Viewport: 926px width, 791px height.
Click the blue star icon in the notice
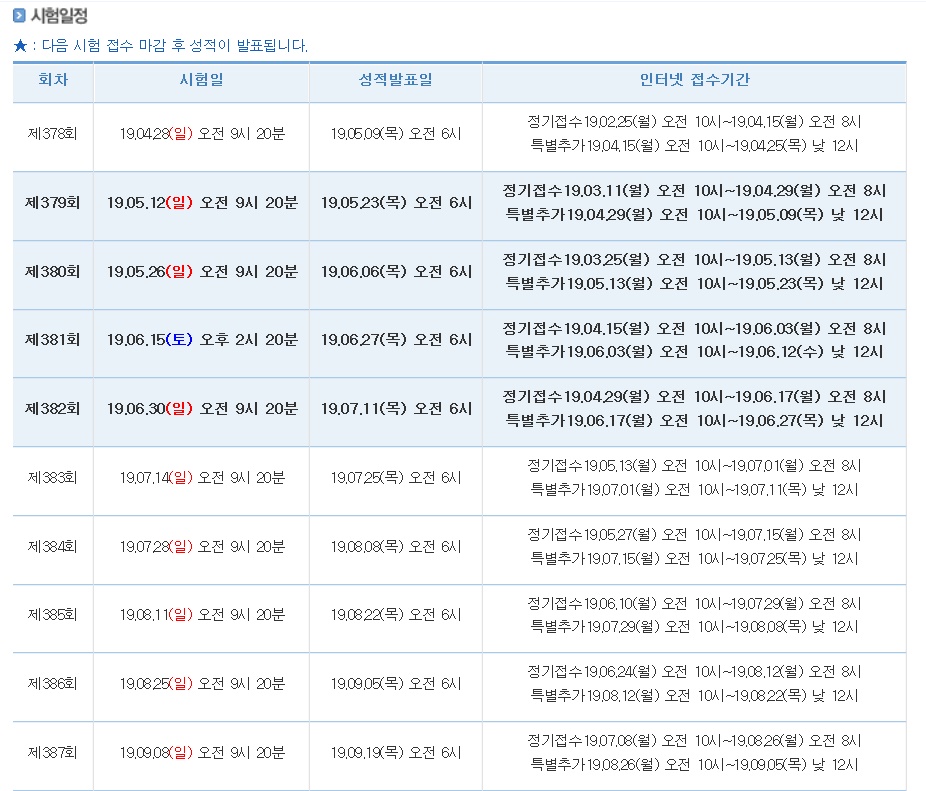click(20, 45)
